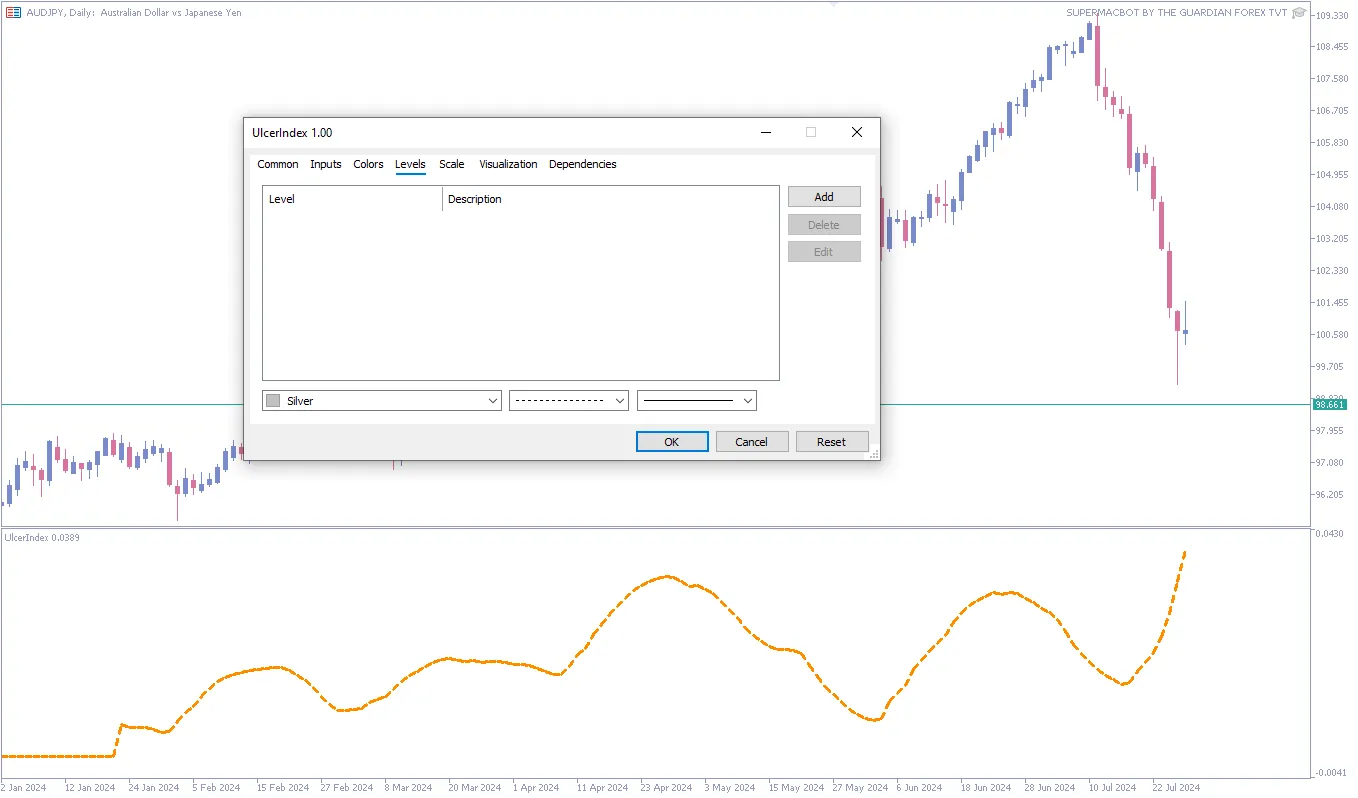
Task: Confirm settings with the OK button
Action: tap(672, 442)
